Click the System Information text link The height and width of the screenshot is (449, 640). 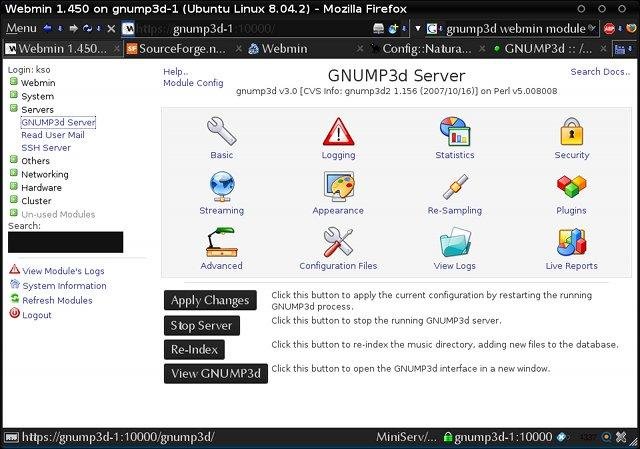[64, 286]
